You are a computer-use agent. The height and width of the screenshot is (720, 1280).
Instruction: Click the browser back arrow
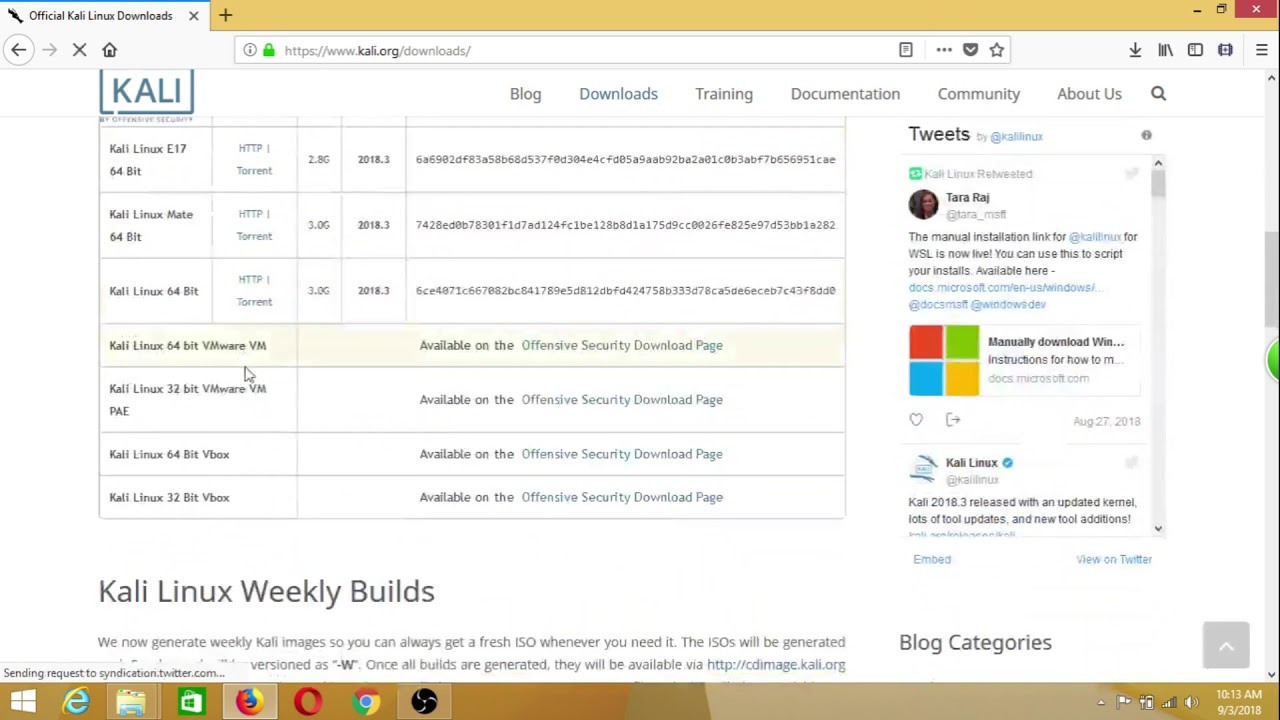click(19, 50)
